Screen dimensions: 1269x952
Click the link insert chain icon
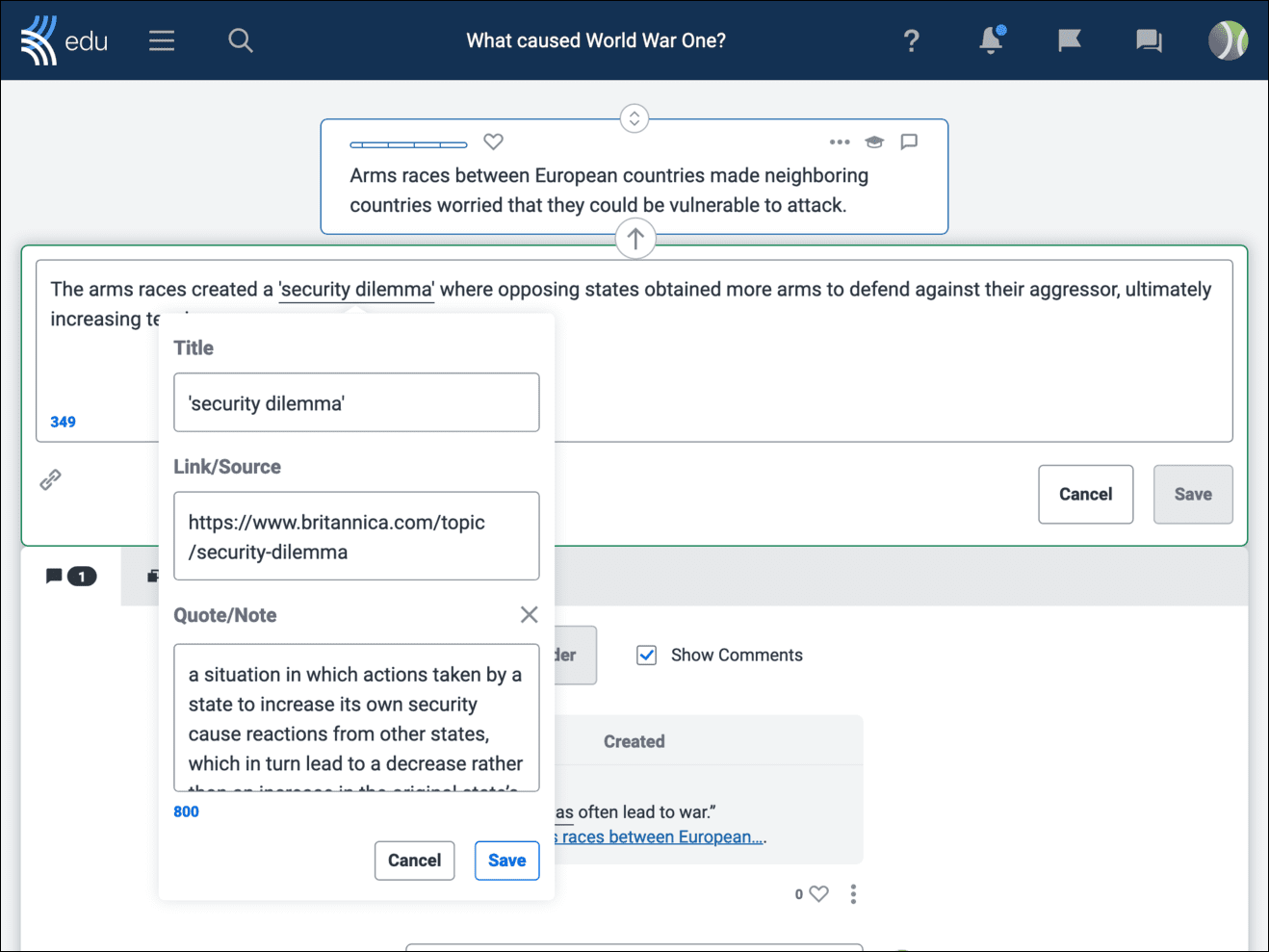point(51,479)
